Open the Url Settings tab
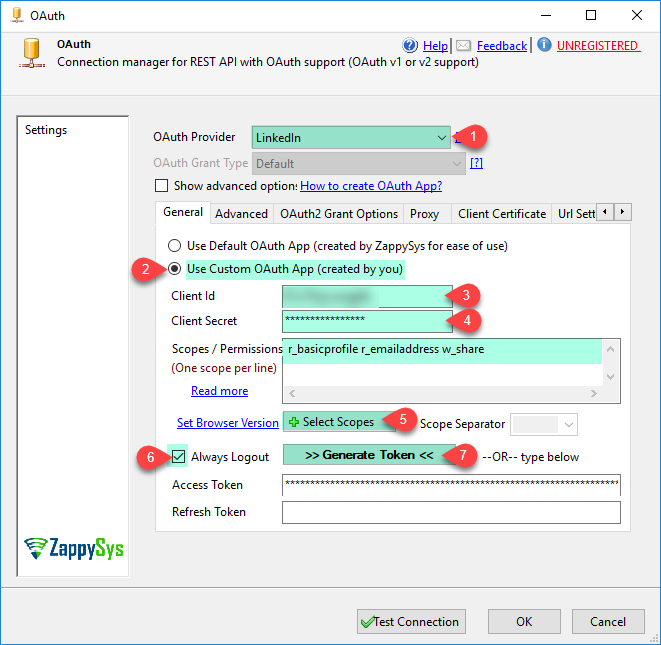 576,214
